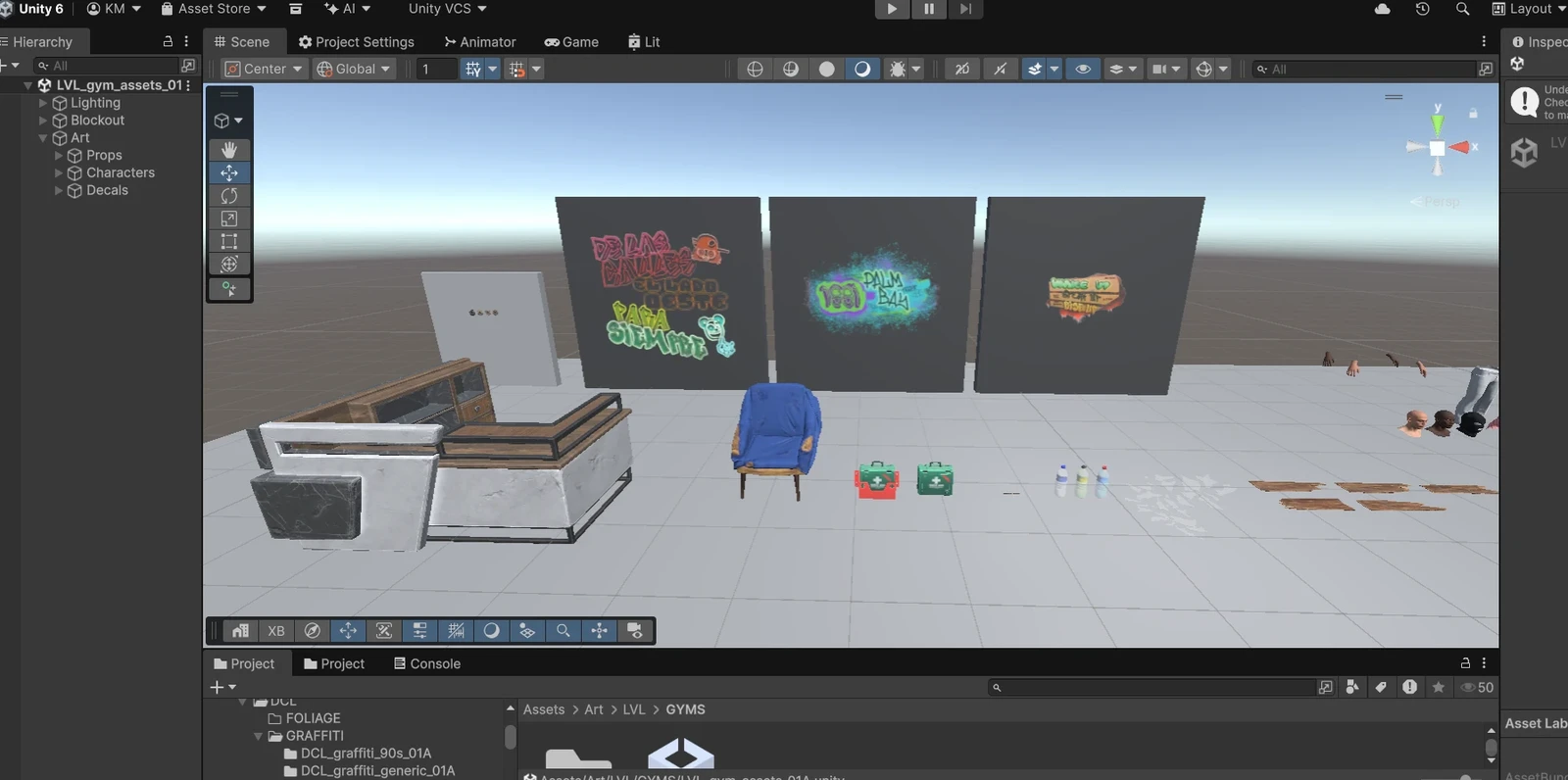1568x780 pixels.
Task: Start Play mode
Action: point(892,9)
